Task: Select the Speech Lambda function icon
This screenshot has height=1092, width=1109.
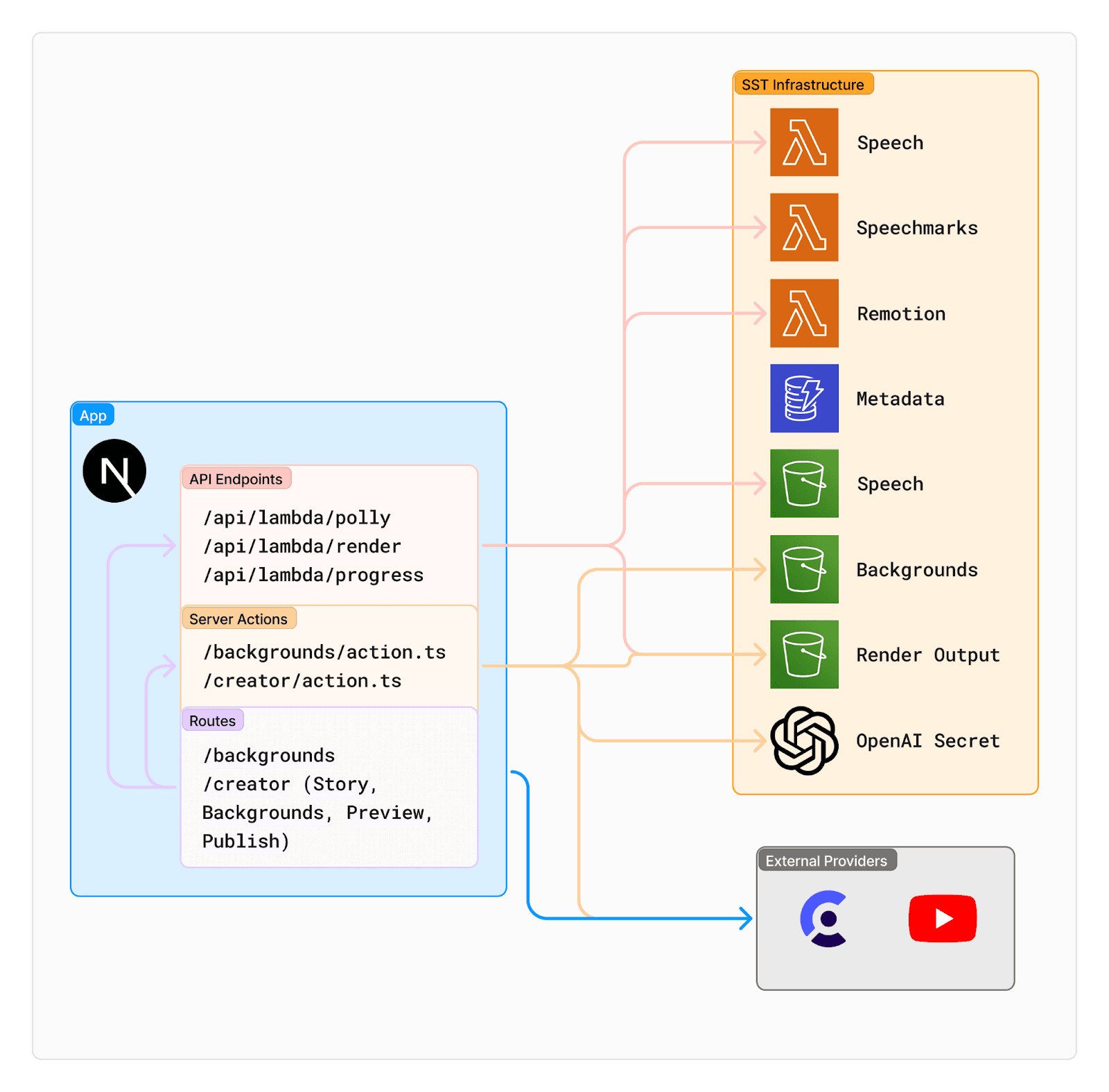Action: pos(803,144)
